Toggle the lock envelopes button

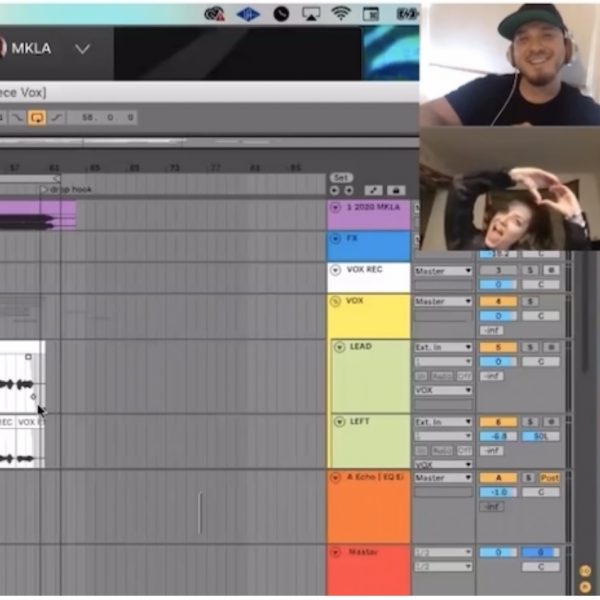tap(396, 190)
